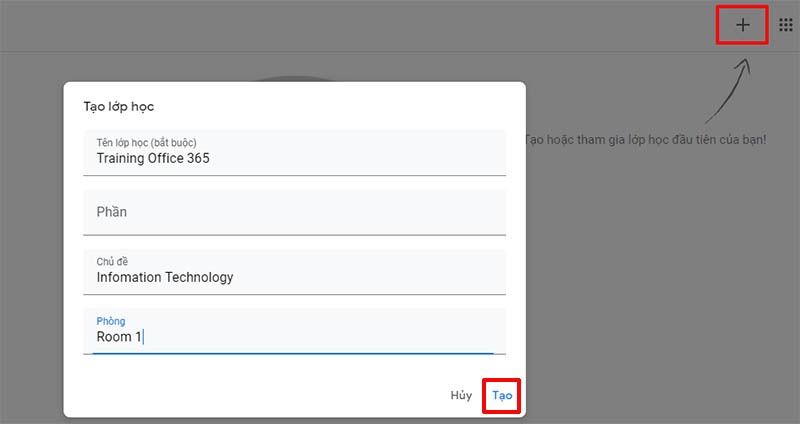The width and height of the screenshot is (800, 424).
Task: Click the 'Room 1' entry text
Action: pyautogui.click(x=119, y=337)
